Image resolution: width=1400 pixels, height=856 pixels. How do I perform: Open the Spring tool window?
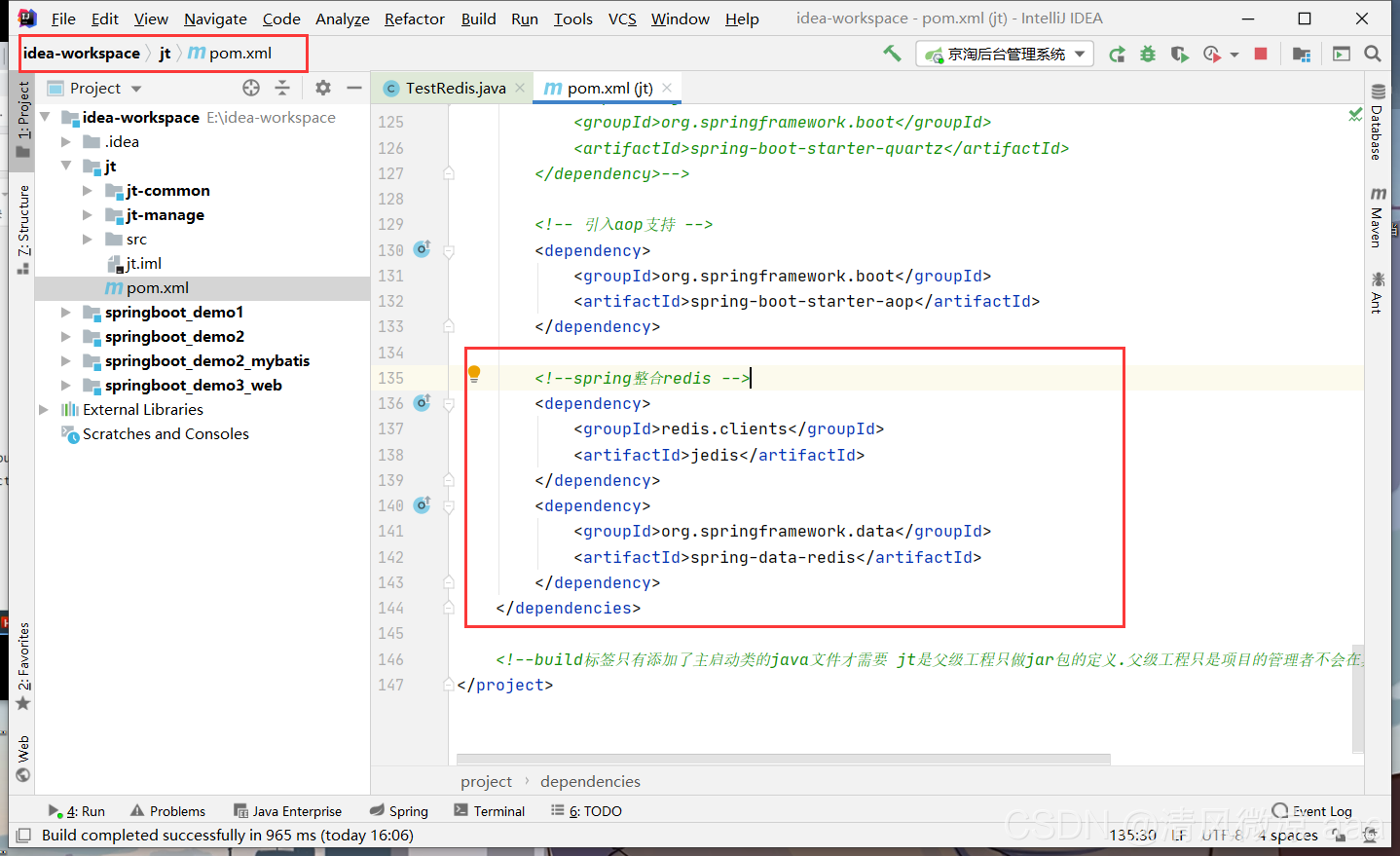click(x=399, y=810)
